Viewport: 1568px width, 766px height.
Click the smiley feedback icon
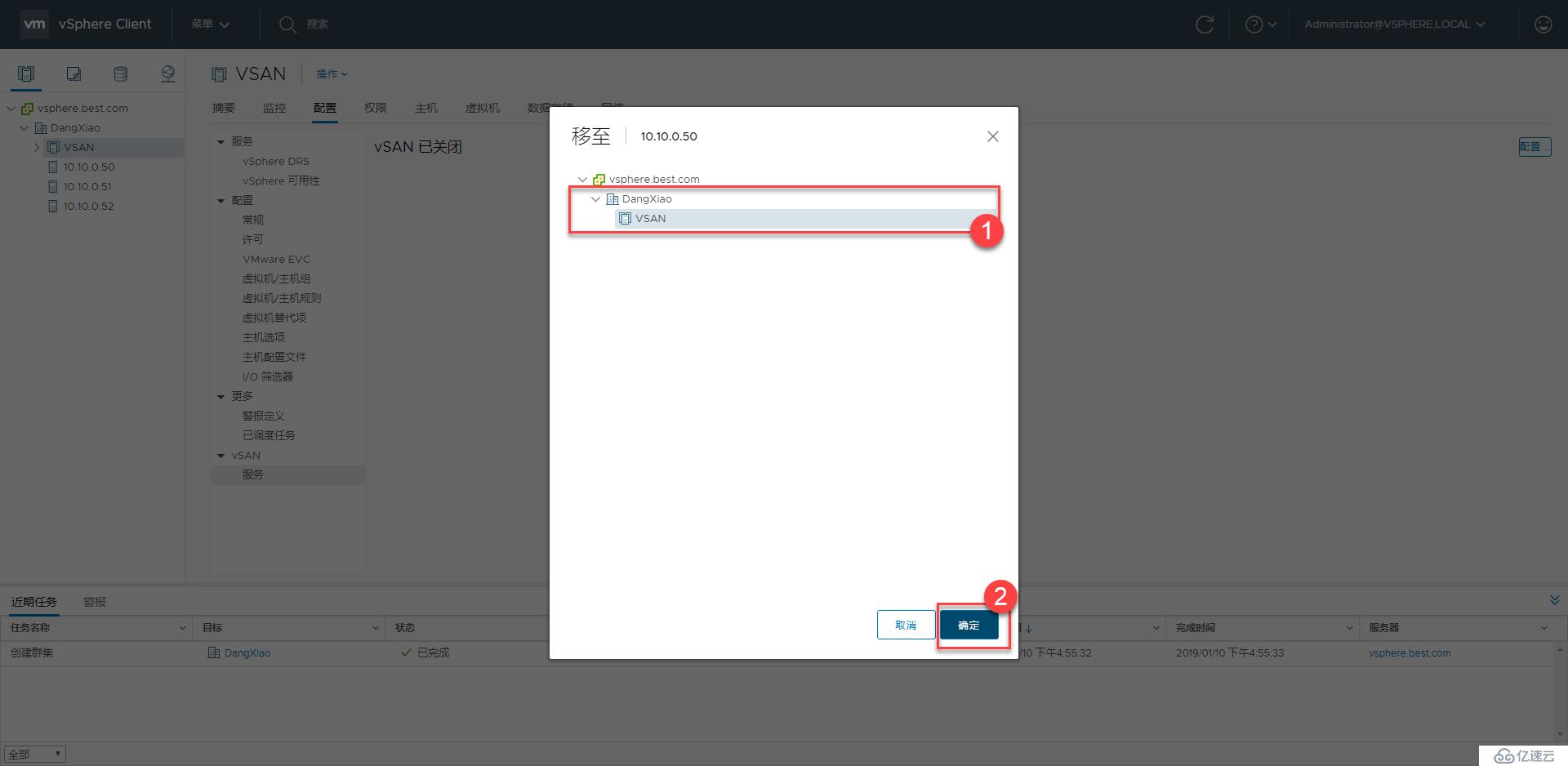[1543, 24]
